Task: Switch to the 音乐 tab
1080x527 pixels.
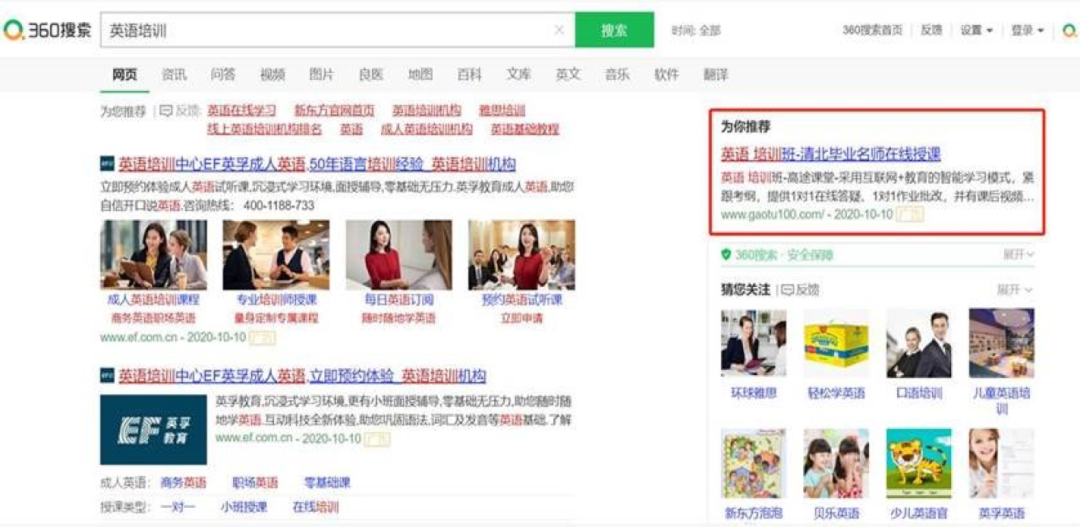Action: 617,75
